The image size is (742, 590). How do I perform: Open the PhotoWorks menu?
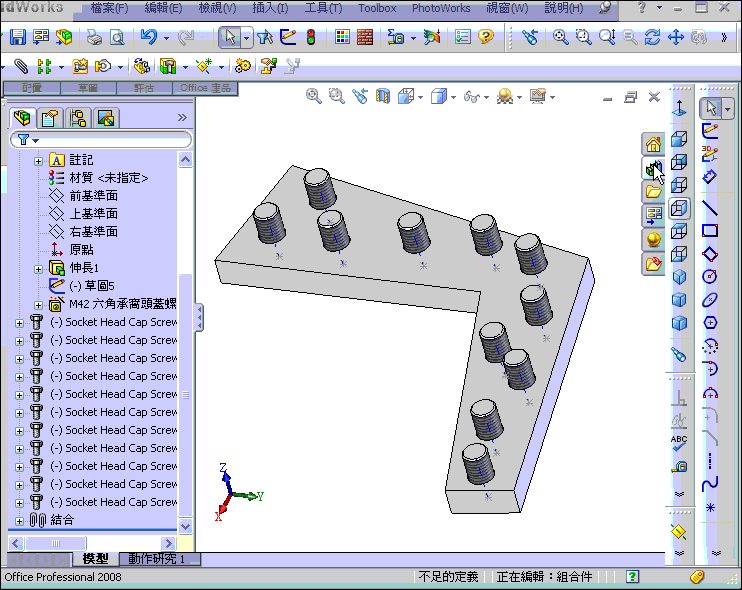click(441, 8)
